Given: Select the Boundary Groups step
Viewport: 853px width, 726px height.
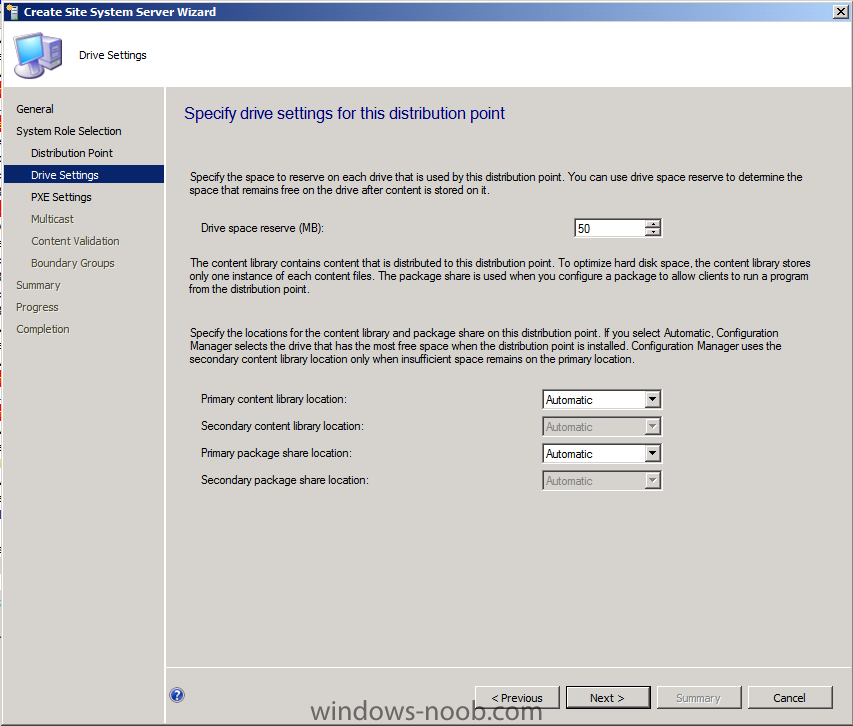Looking at the screenshot, I should 72,263.
